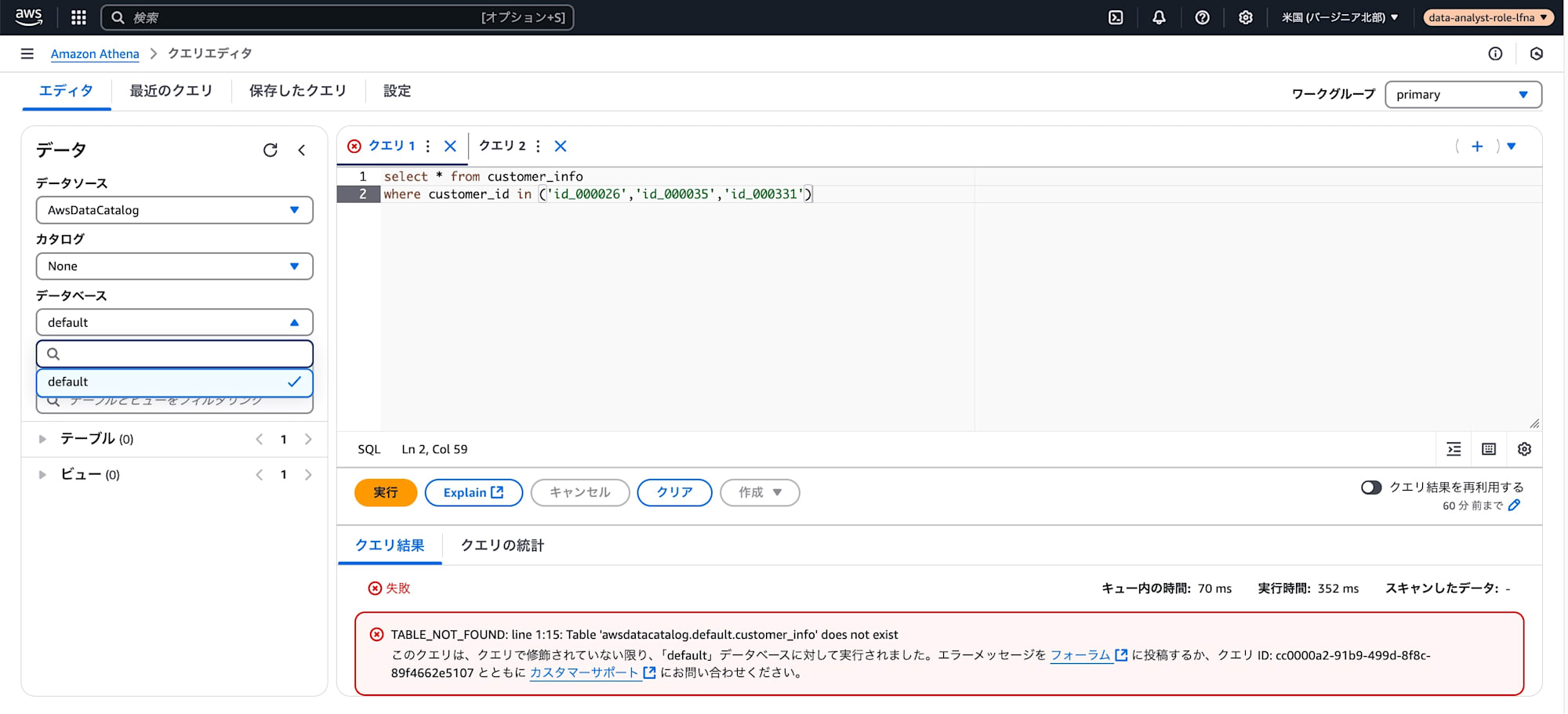Open the forum link in error message

(x=1088, y=654)
